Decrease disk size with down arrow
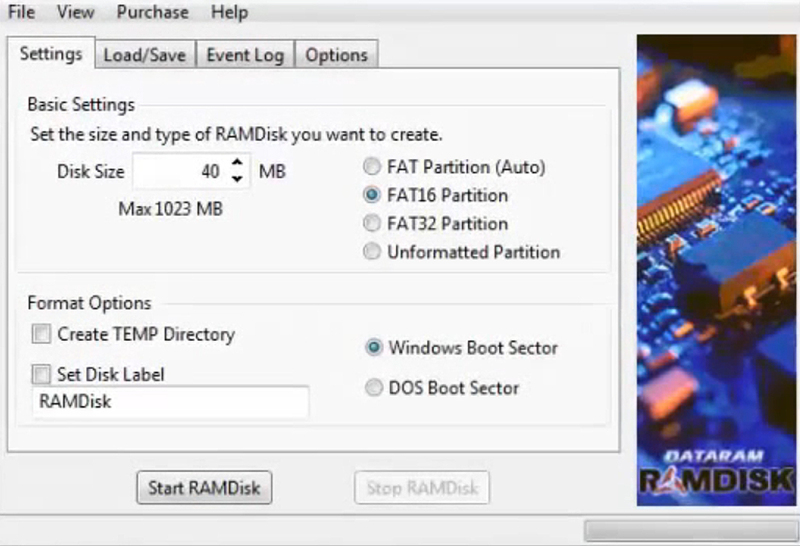 [x=237, y=179]
